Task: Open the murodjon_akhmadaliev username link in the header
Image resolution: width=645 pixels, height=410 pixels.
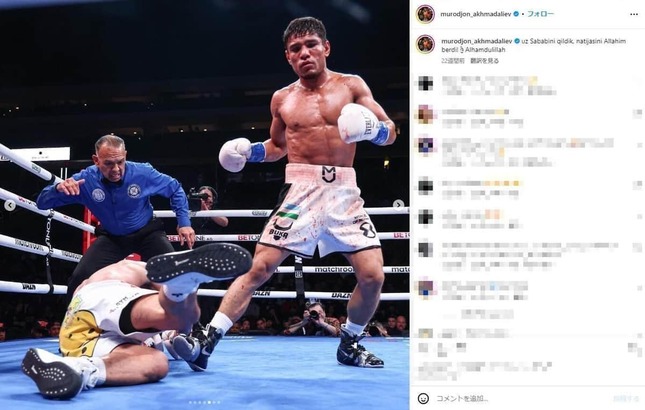Action: pos(476,14)
